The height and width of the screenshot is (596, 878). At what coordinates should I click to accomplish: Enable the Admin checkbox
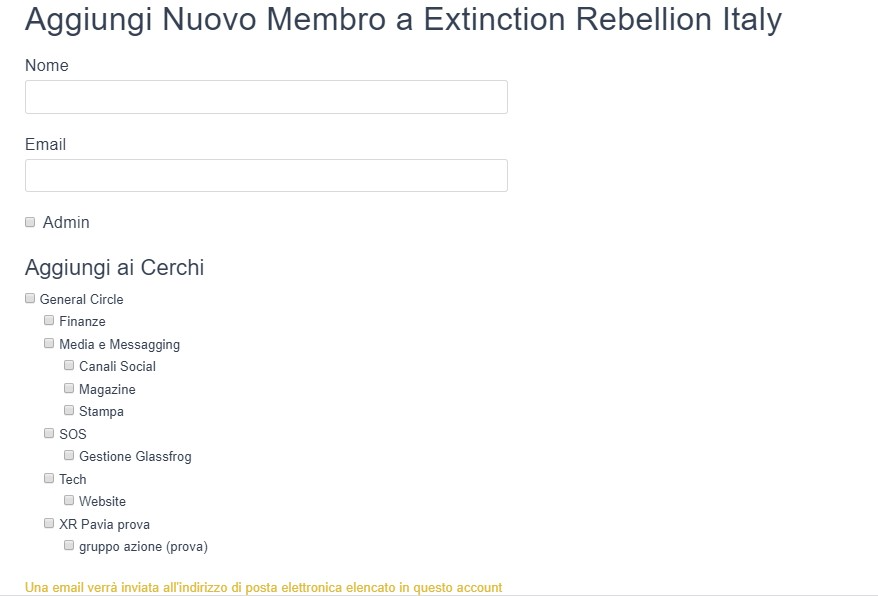pyautogui.click(x=30, y=222)
